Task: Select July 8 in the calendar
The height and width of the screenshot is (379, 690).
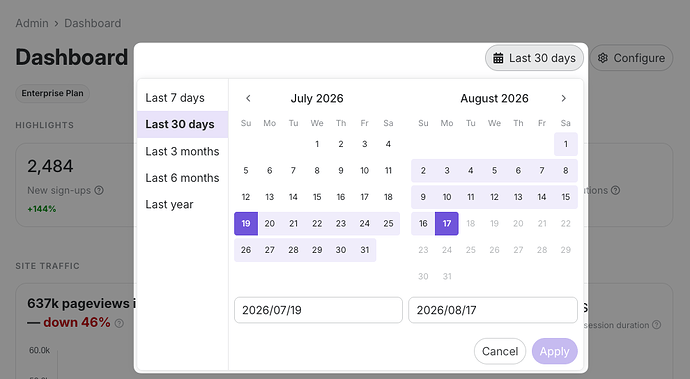Action: 317,170
